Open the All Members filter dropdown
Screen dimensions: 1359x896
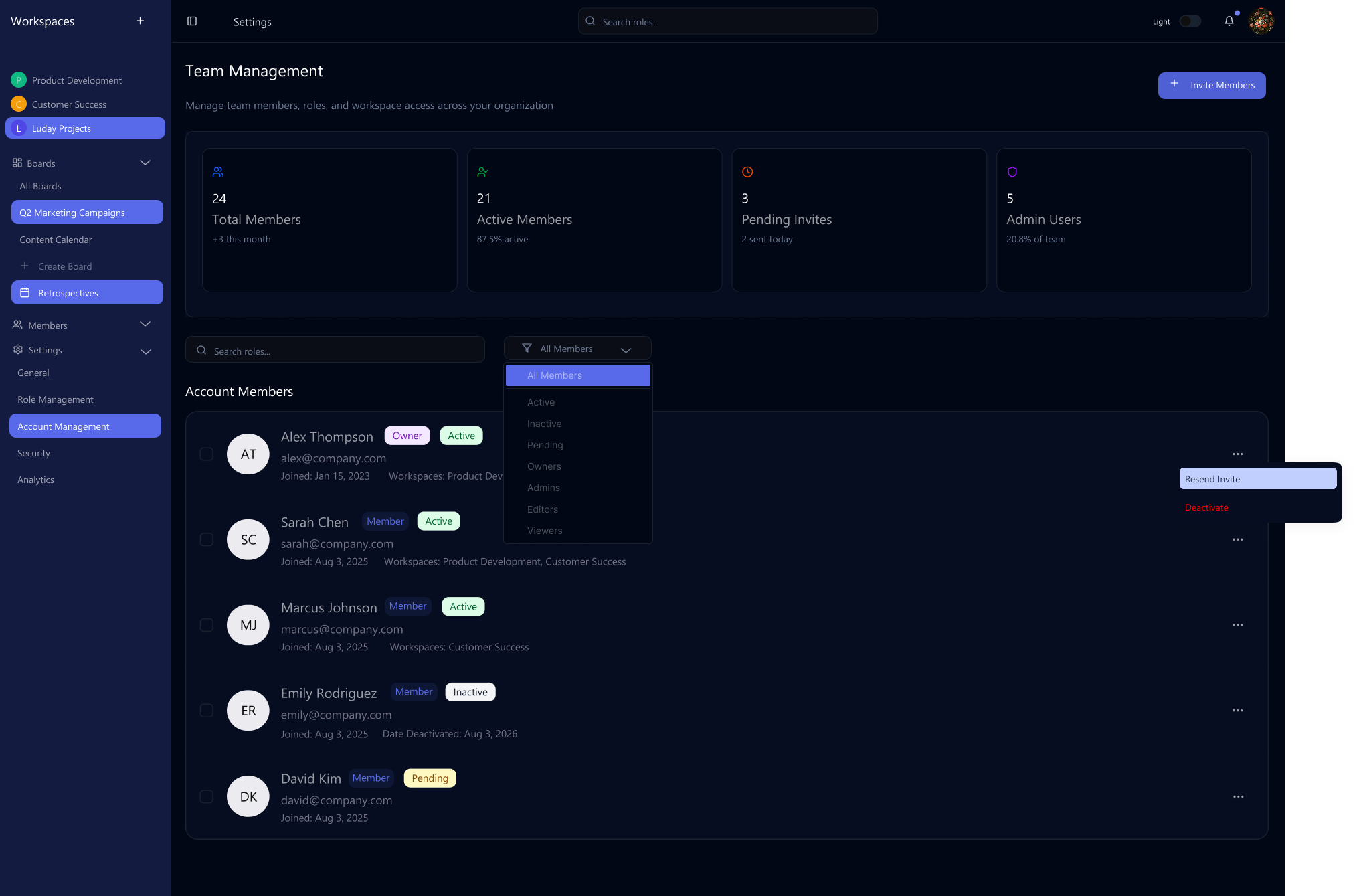pyautogui.click(x=577, y=348)
